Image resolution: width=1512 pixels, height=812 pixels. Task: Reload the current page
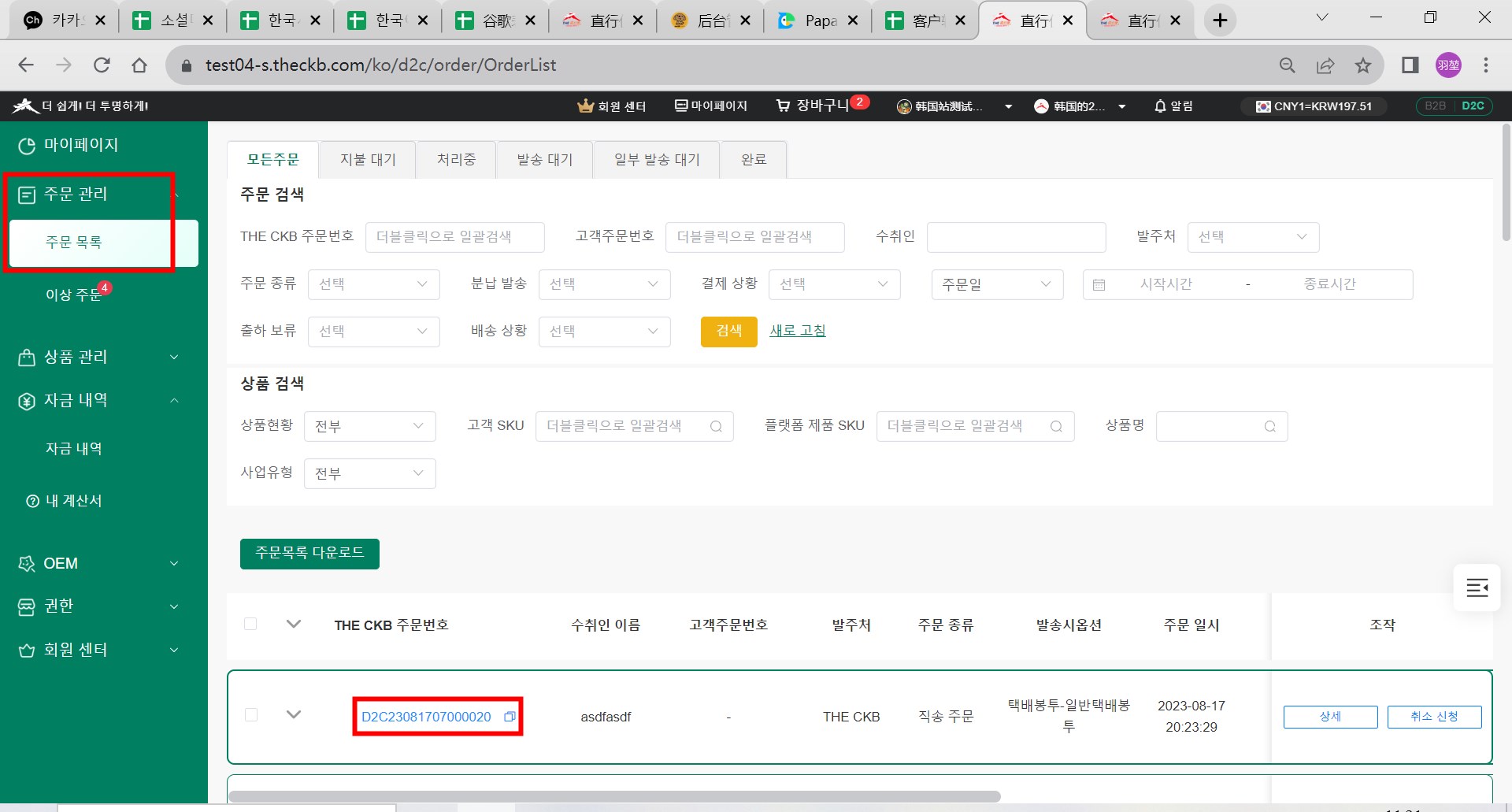[x=102, y=65]
